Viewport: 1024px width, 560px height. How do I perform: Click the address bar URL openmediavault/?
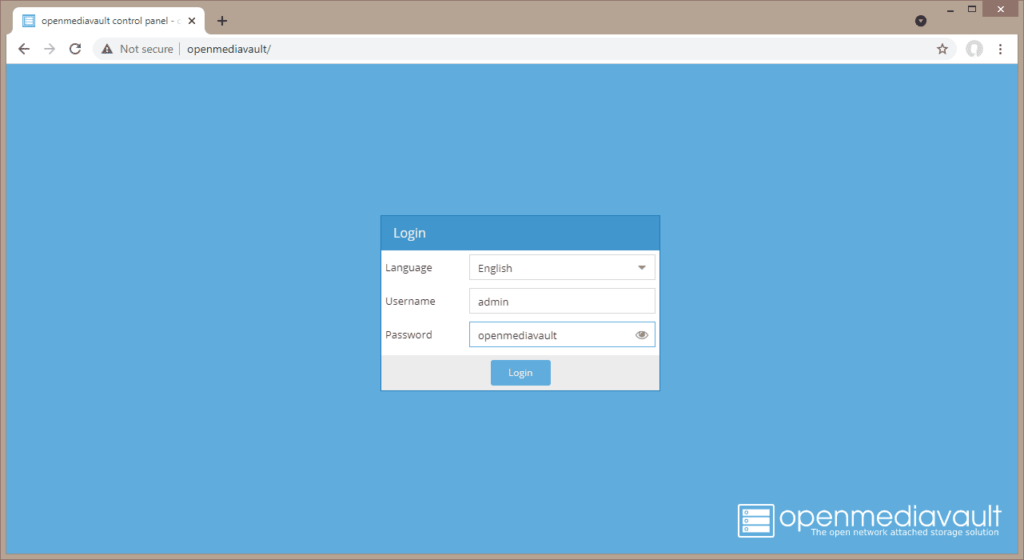229,49
